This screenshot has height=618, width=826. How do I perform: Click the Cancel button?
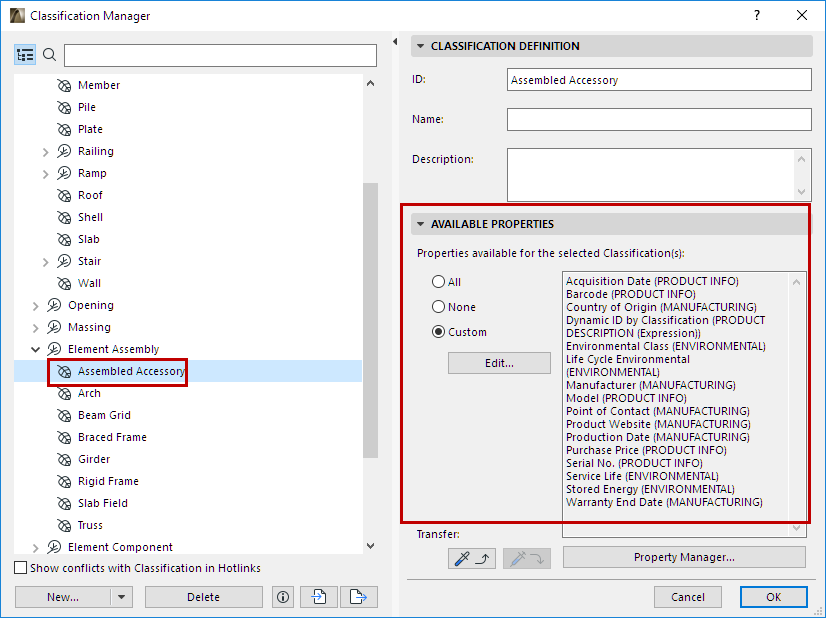(687, 597)
